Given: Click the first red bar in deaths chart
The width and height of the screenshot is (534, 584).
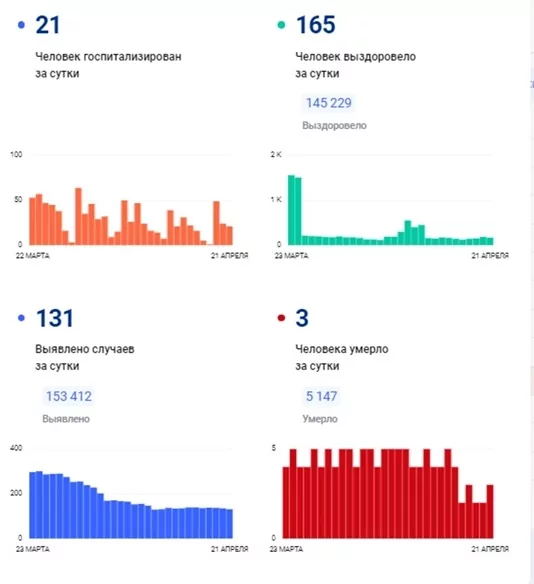Looking at the screenshot, I should (x=286, y=502).
